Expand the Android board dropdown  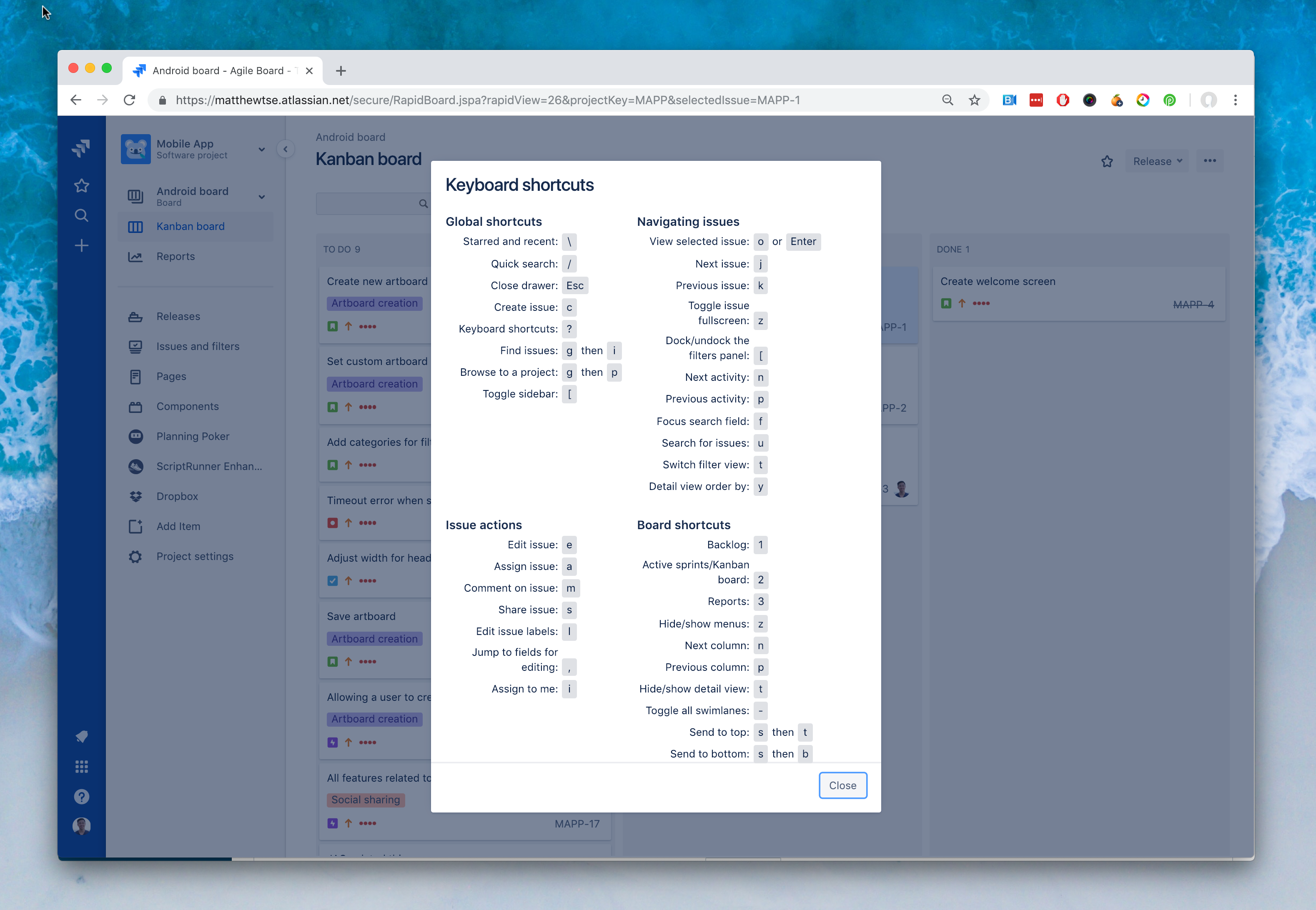(x=262, y=197)
